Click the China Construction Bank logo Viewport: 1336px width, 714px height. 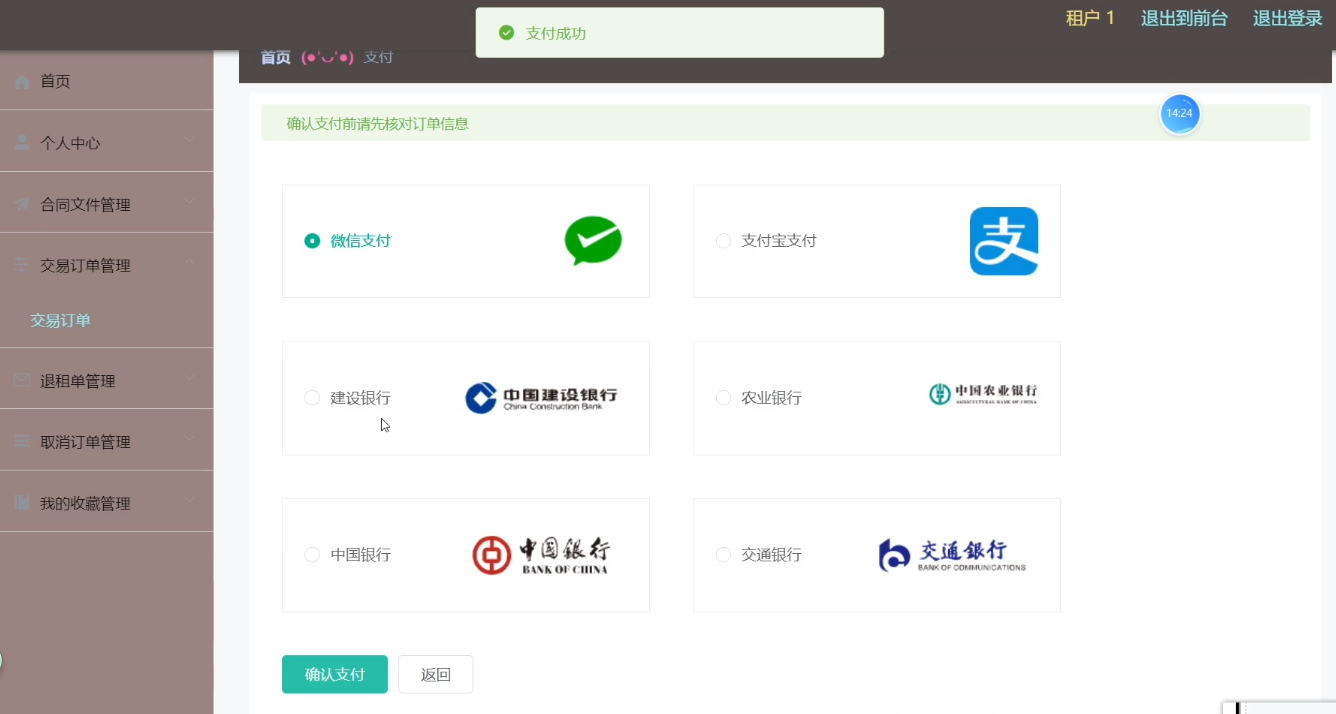coord(541,396)
